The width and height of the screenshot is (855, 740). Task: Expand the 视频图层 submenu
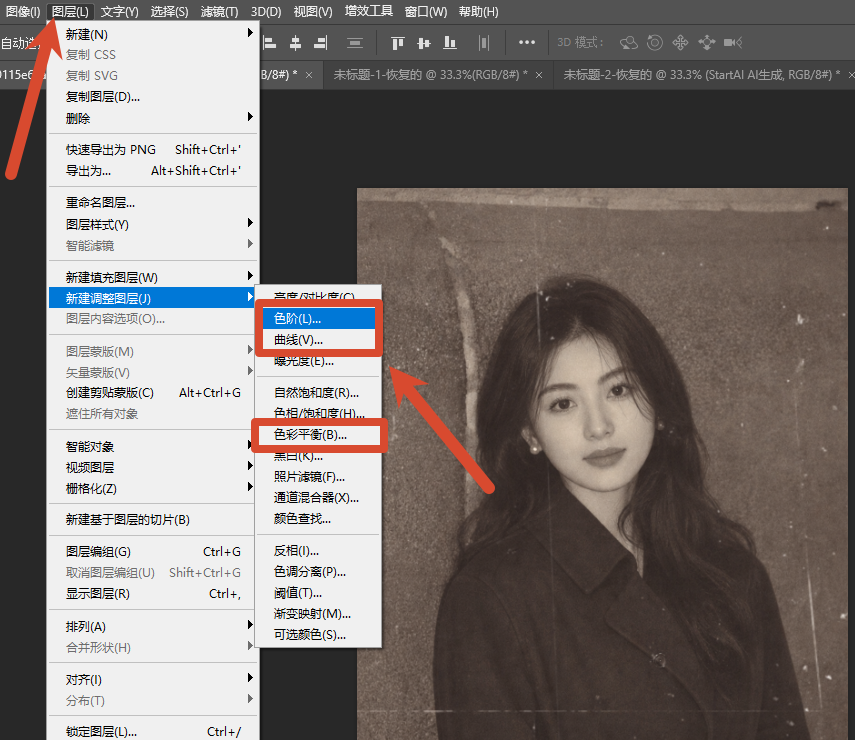pos(152,467)
